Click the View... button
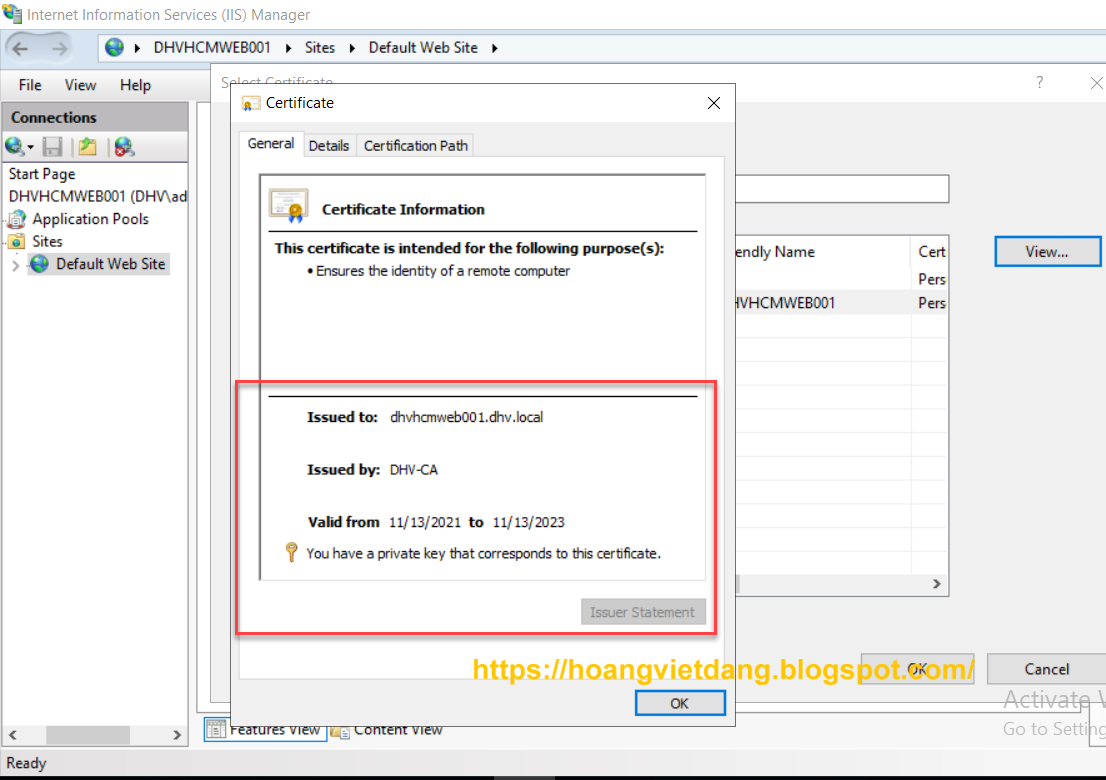Screen dimensions: 1106x780 coord(1047,252)
